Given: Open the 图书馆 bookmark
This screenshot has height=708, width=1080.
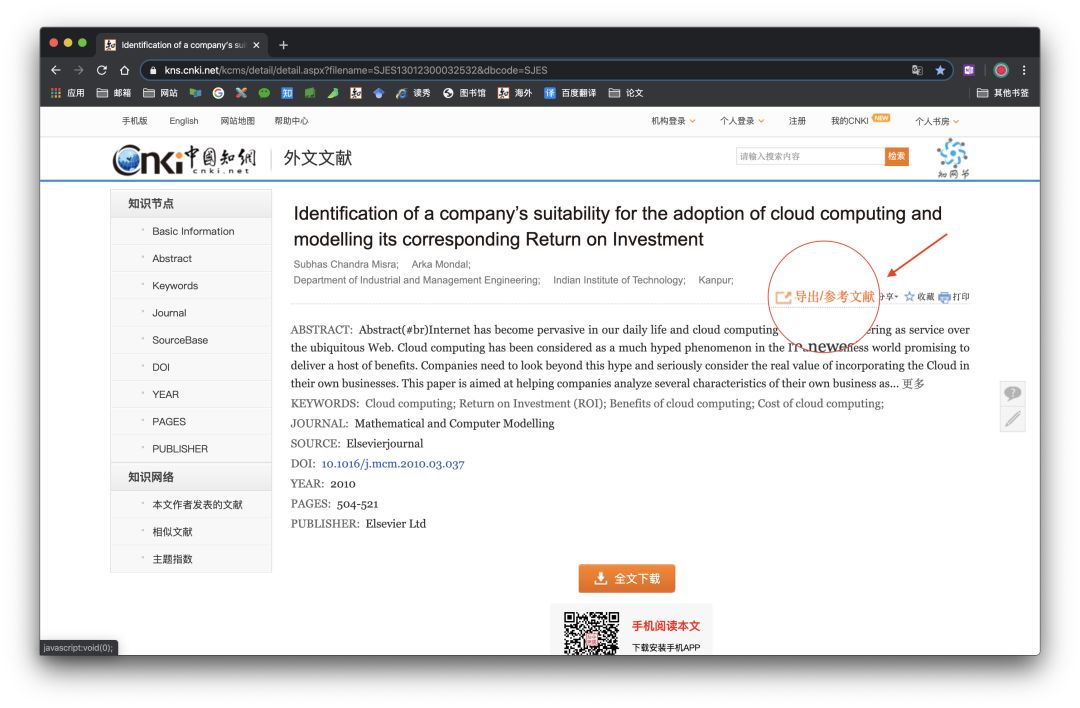Looking at the screenshot, I should pyautogui.click(x=464, y=93).
